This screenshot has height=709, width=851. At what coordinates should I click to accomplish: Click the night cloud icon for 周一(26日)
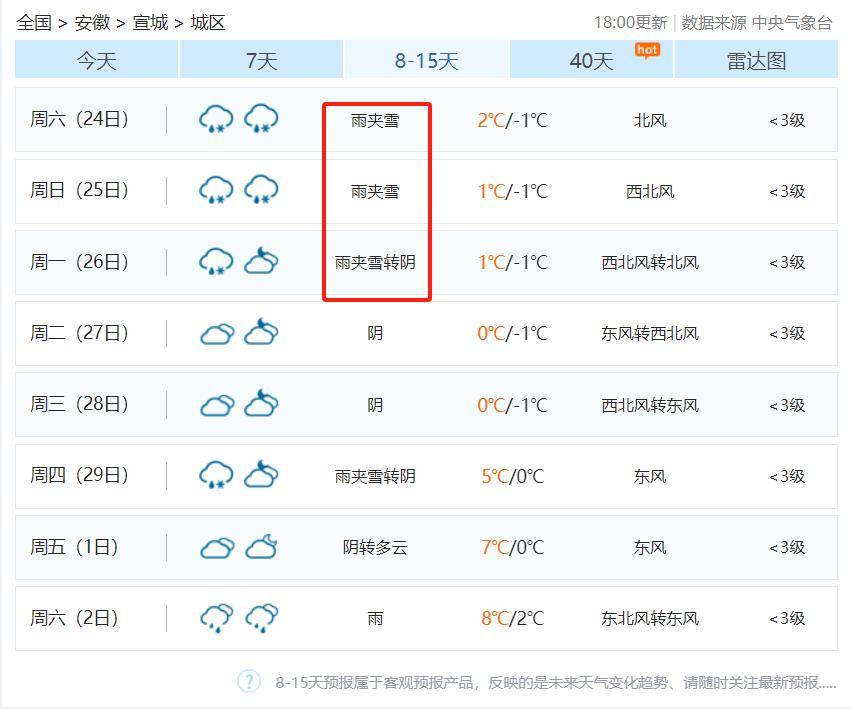(262, 262)
